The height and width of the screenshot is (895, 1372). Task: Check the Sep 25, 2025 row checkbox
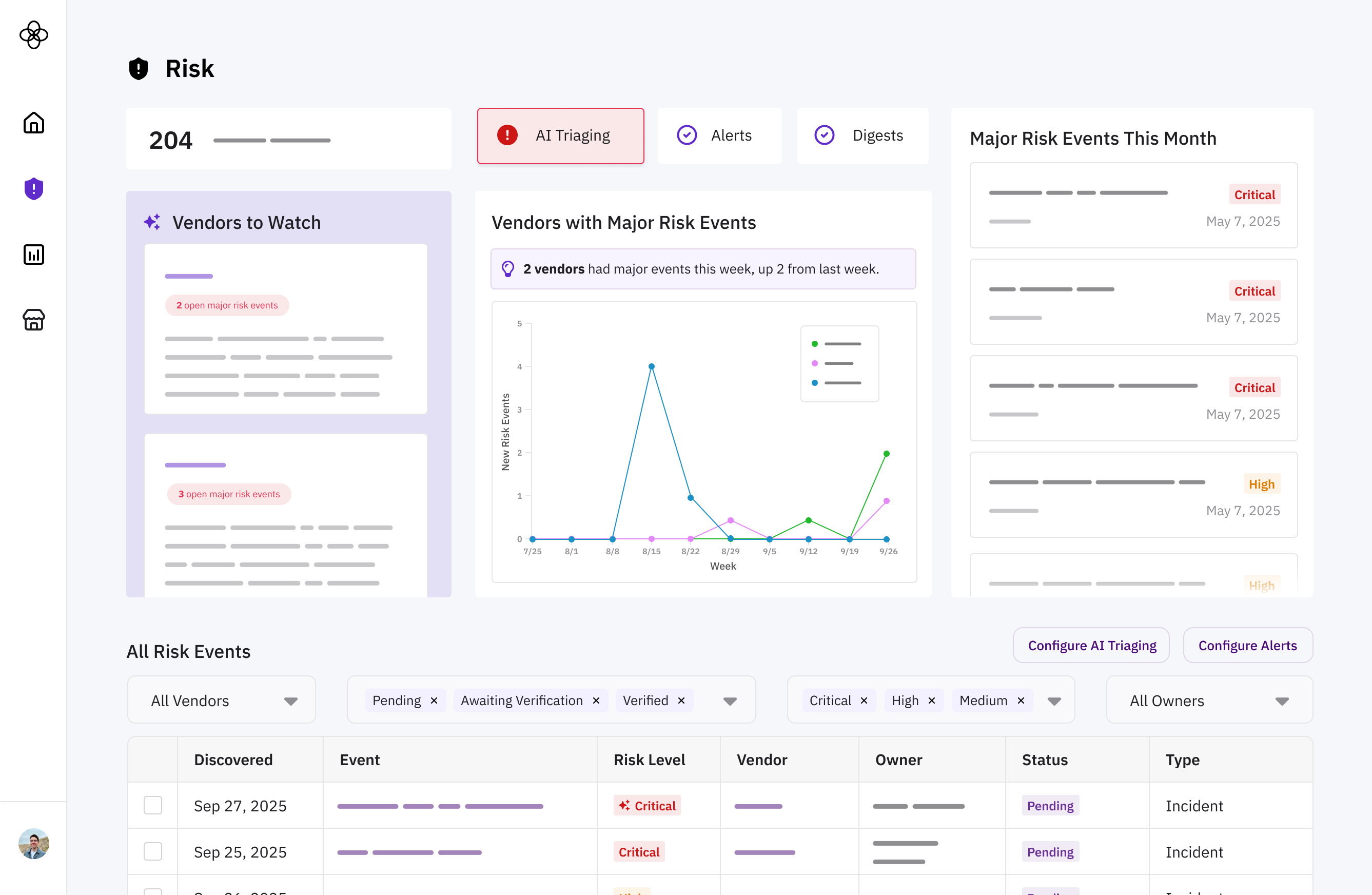pos(153,851)
